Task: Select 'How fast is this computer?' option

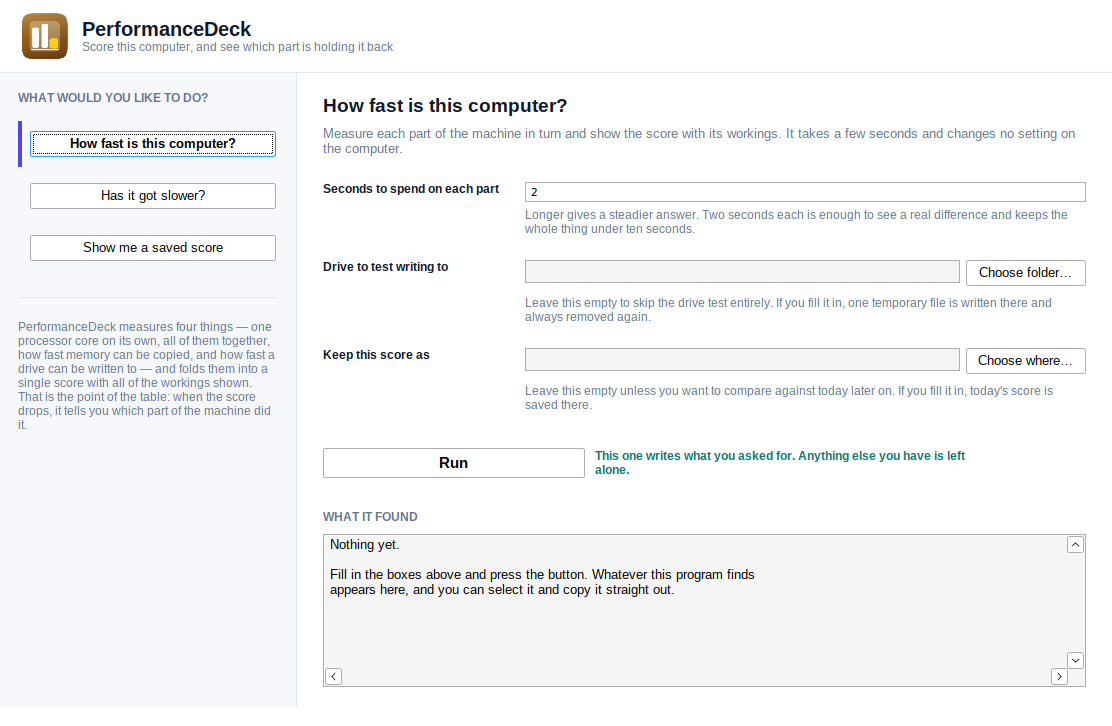Action: click(152, 144)
